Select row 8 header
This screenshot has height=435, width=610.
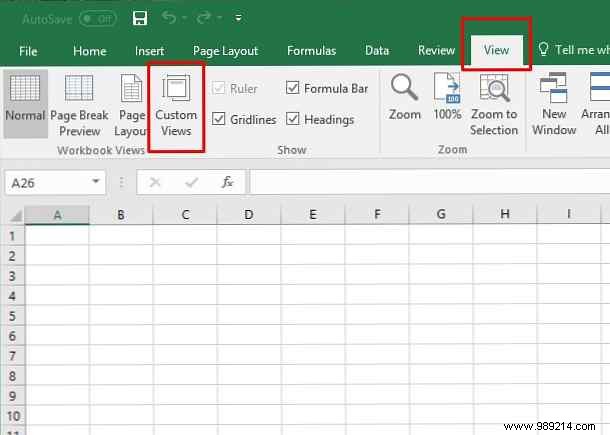pyautogui.click(x=12, y=376)
